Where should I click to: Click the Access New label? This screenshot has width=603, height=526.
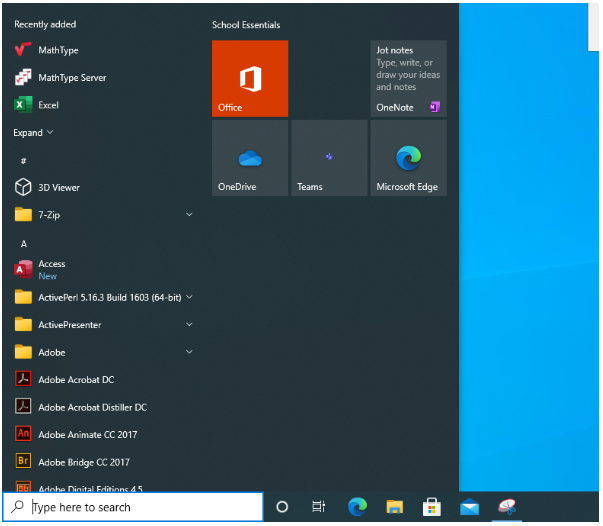48,276
